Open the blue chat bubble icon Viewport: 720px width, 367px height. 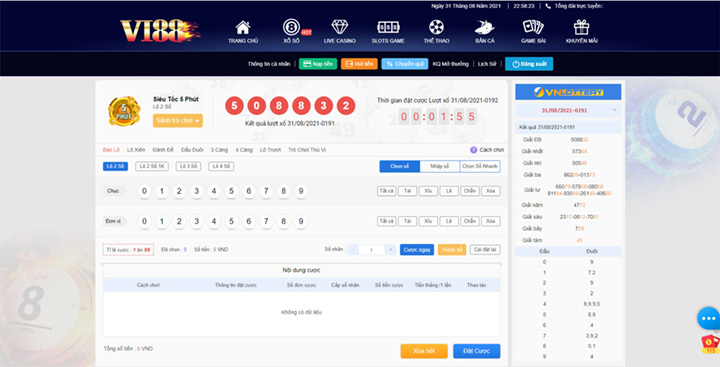tap(708, 318)
